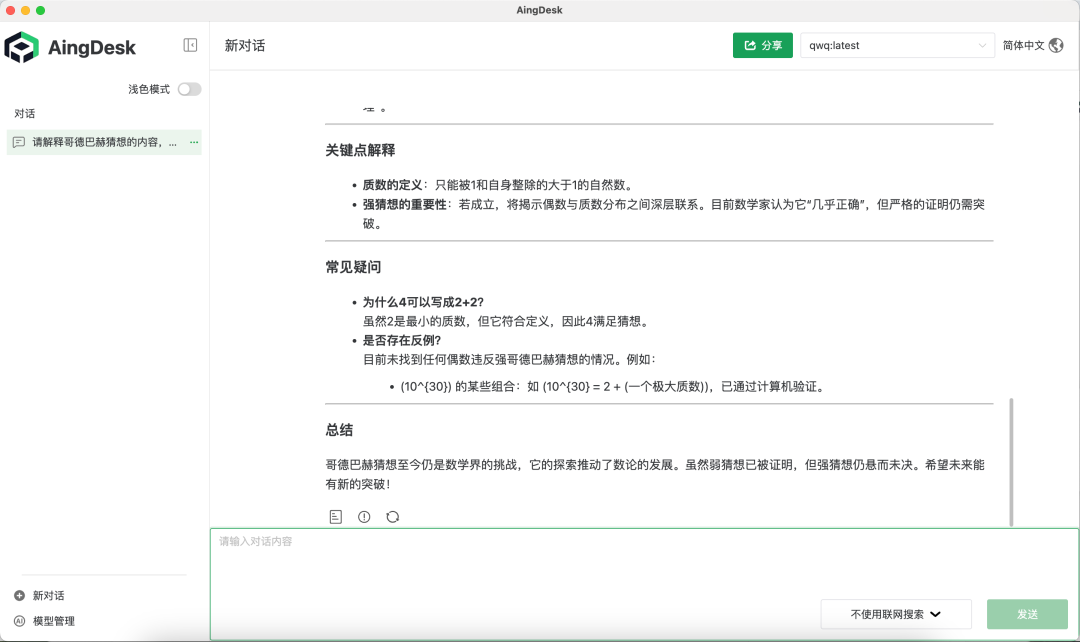Open the qwq:latest model dropdown

point(897,45)
